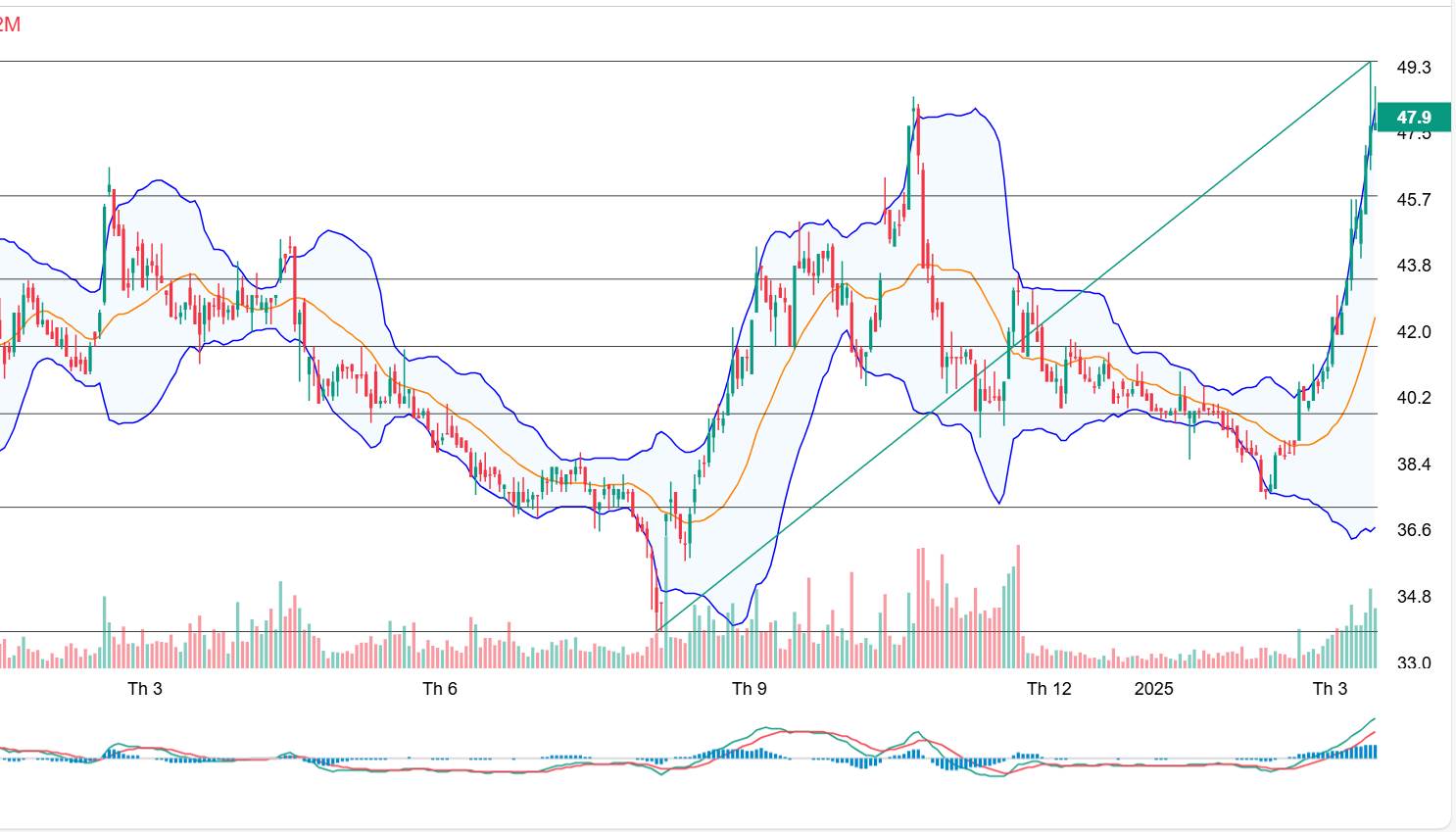Click the Th 6 date label
Image resolution: width=1456 pixels, height=832 pixels.
(440, 689)
